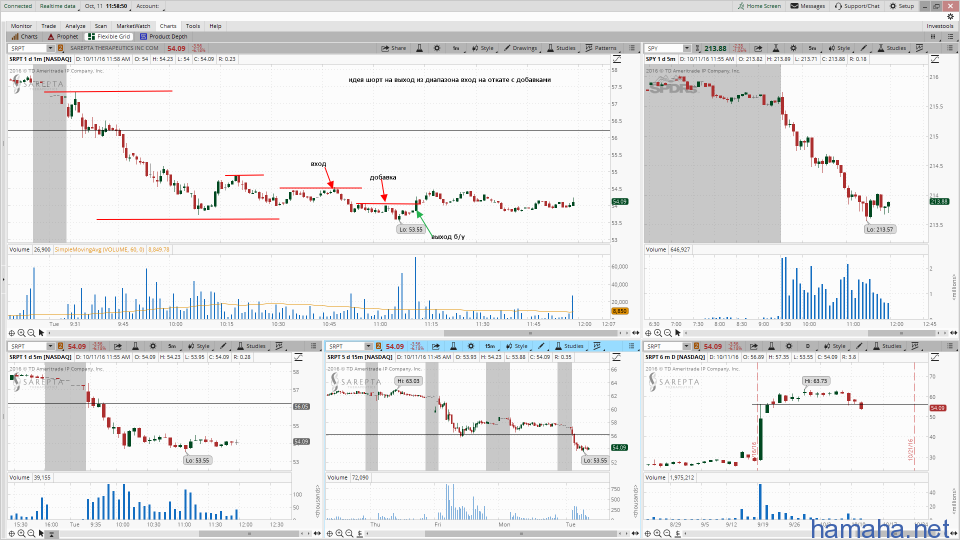This screenshot has width=960, height=540.
Task: Click the expand arrows right of SRPT 1m scrollbar
Action: pyautogui.click(x=636, y=333)
